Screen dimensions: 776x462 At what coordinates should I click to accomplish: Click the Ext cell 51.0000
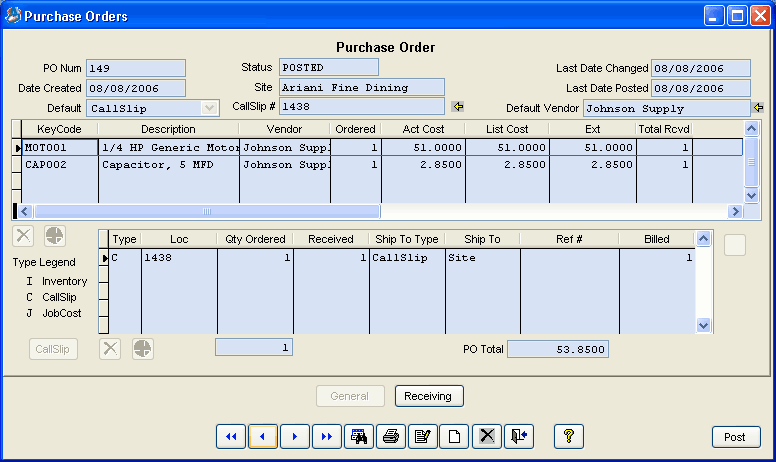point(593,147)
